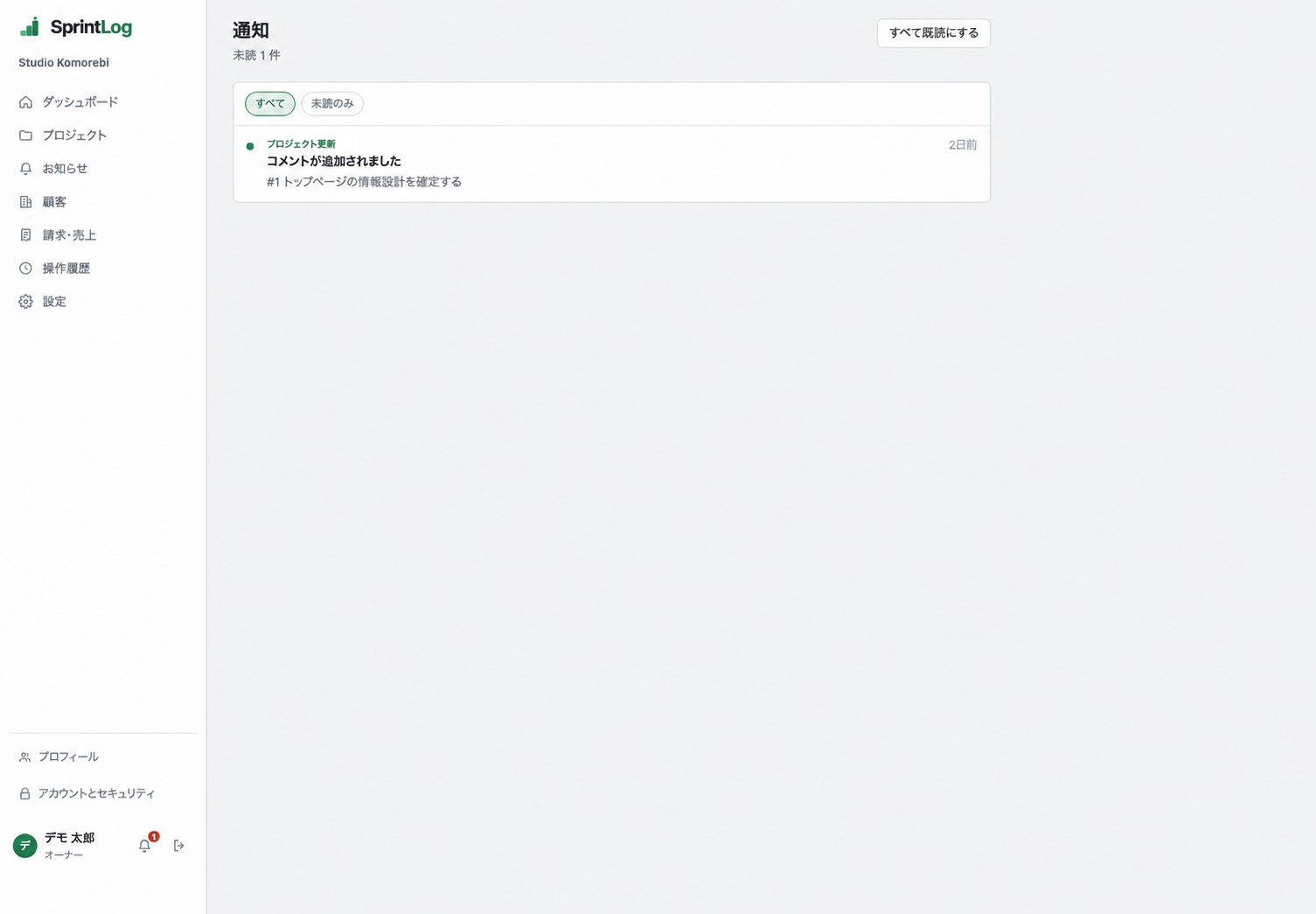Click the プロジェクト folder icon
Screen dimensions: 1316x914
26,136
